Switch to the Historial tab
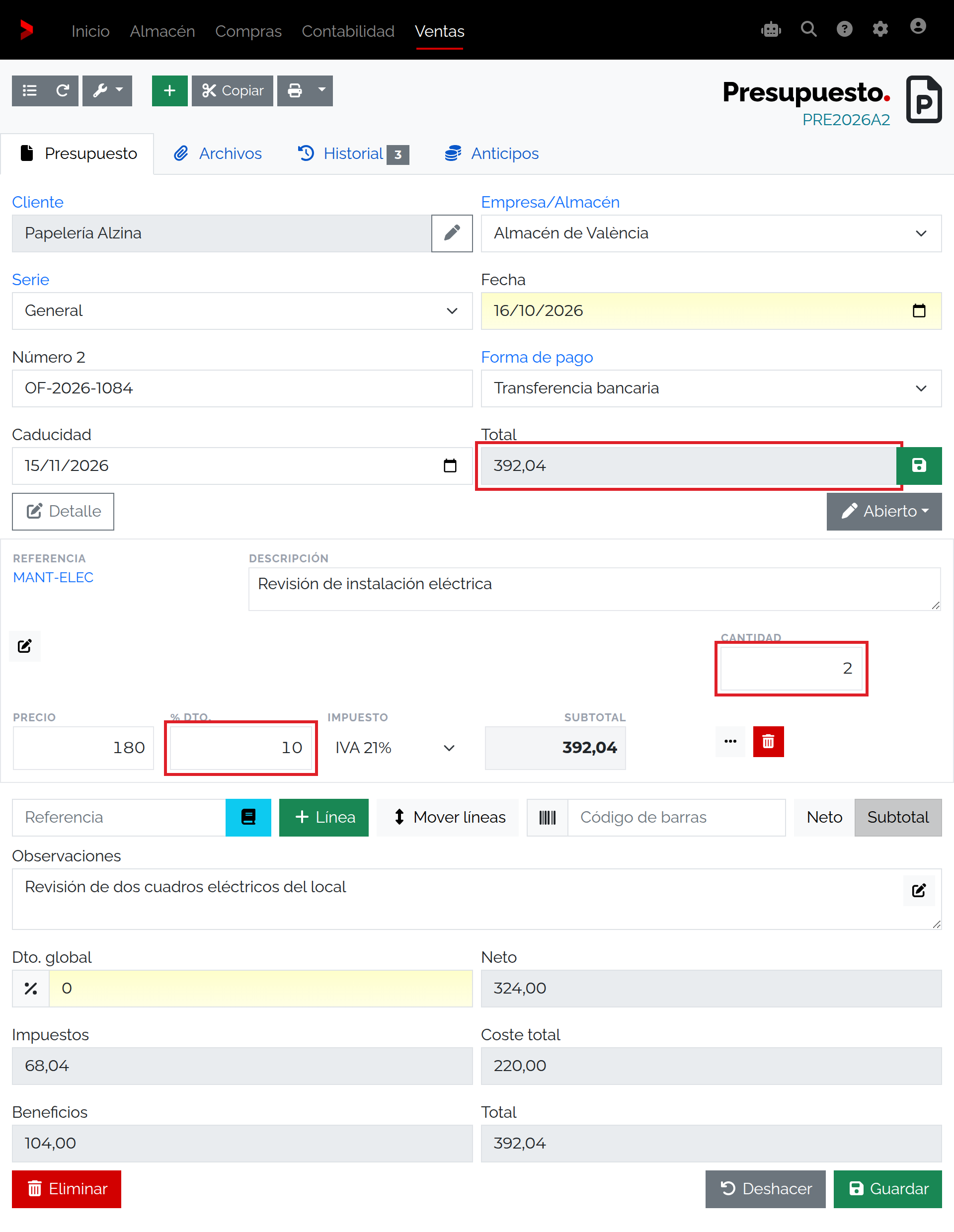 (353, 154)
